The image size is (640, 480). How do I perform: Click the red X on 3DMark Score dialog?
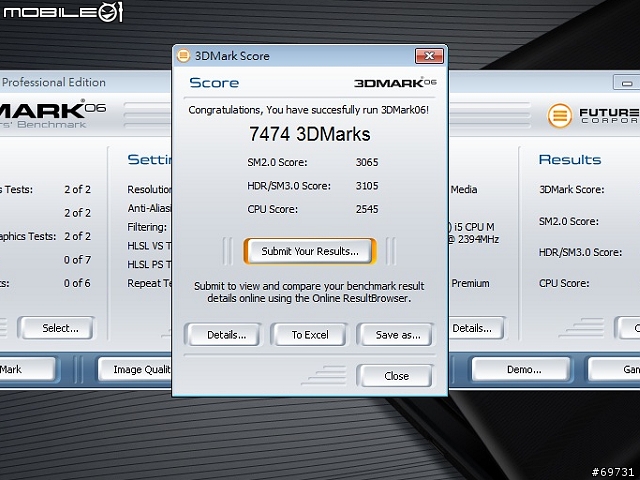pyautogui.click(x=429, y=56)
